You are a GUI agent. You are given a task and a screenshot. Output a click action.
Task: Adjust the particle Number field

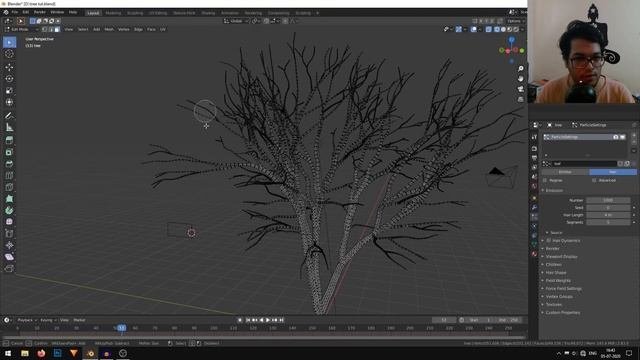click(x=608, y=200)
